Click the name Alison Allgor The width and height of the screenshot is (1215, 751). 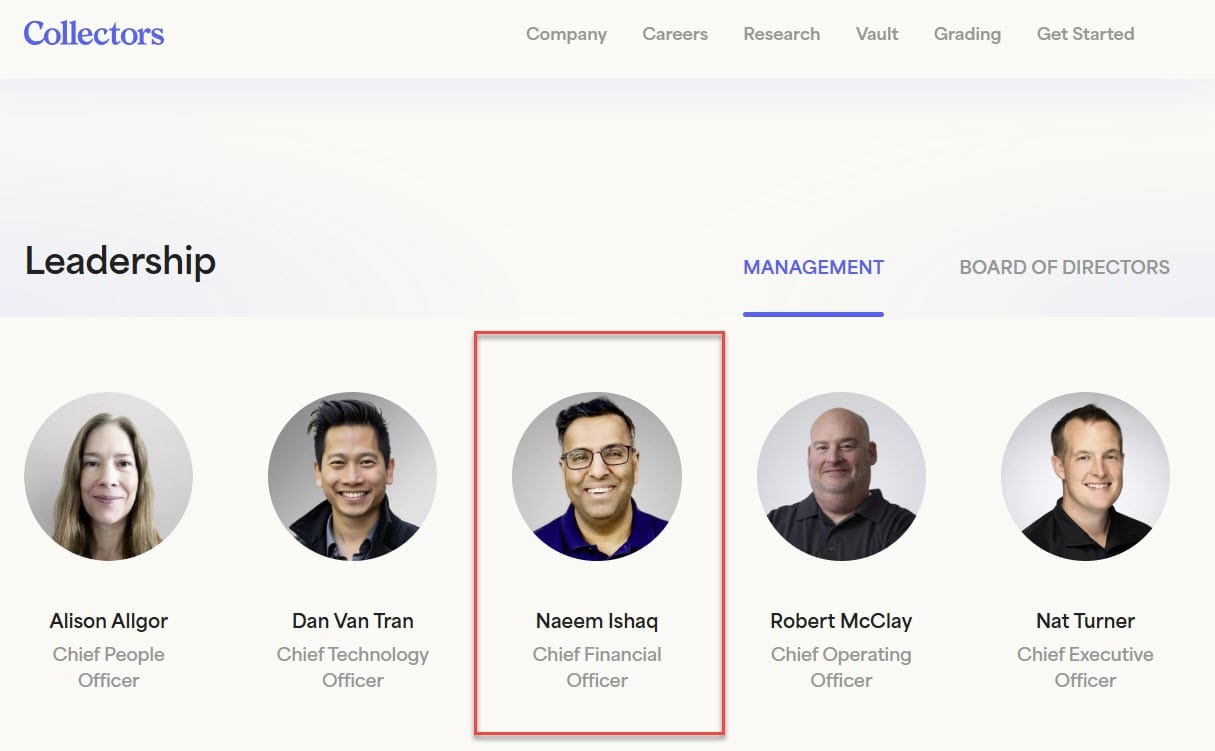tap(109, 621)
